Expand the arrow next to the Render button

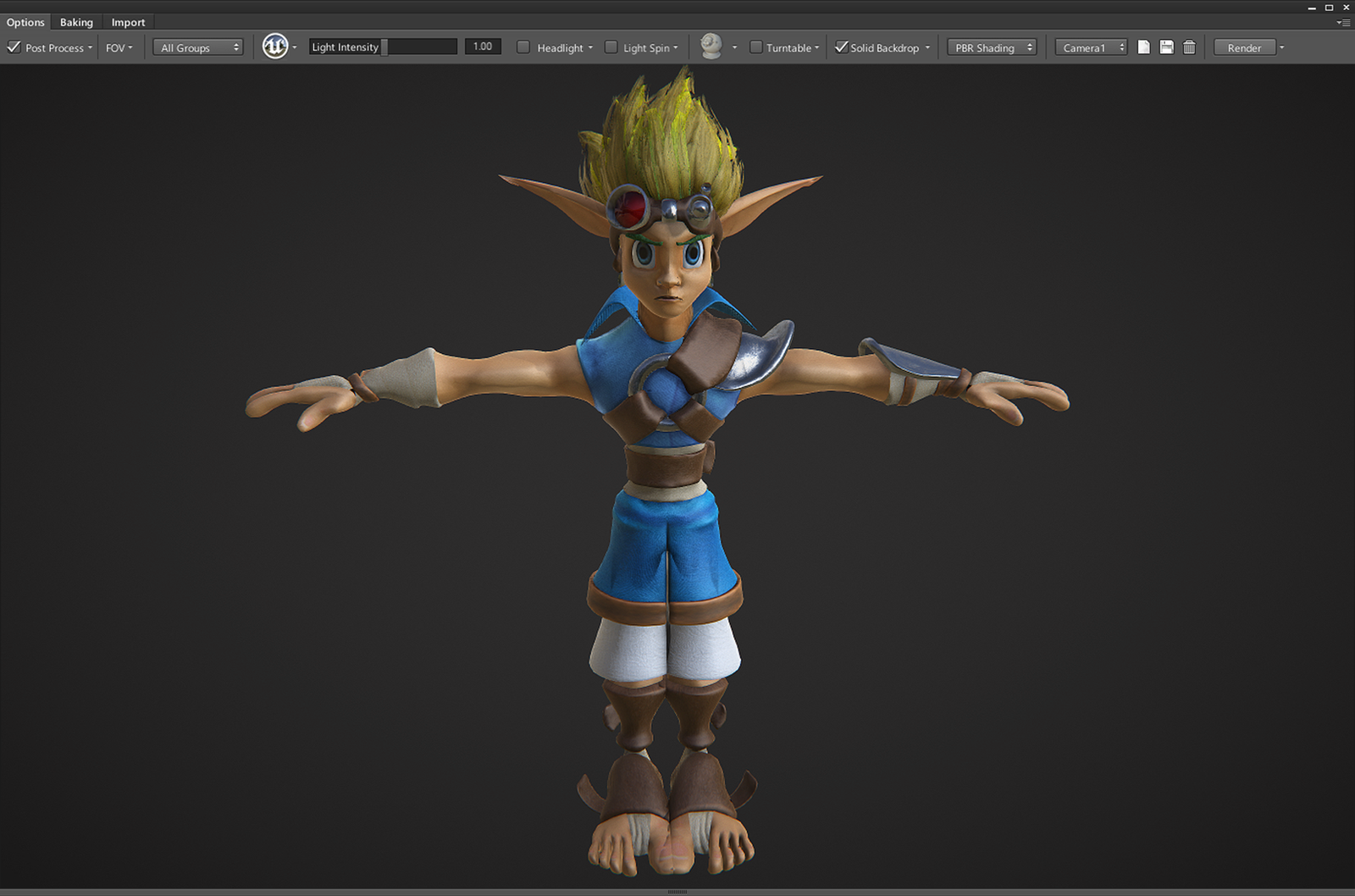coord(1282,47)
